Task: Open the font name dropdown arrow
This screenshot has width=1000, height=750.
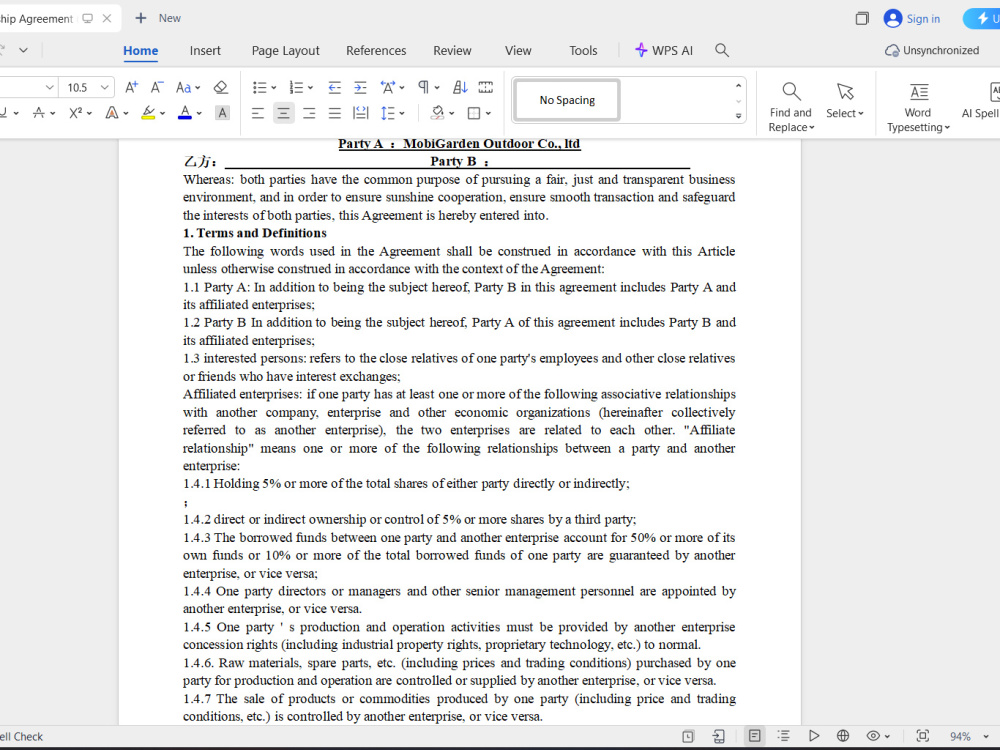Action: 49,87
